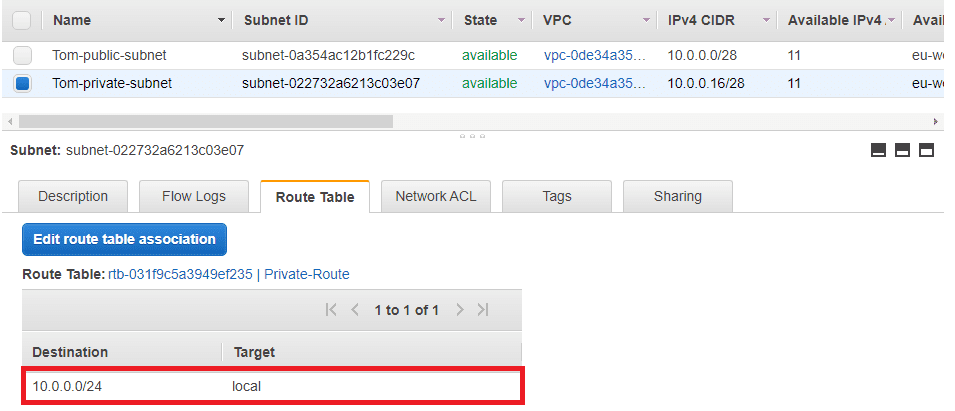Switch to bottom-docked small panel layout icon
This screenshot has width=955, height=411.
click(x=879, y=150)
